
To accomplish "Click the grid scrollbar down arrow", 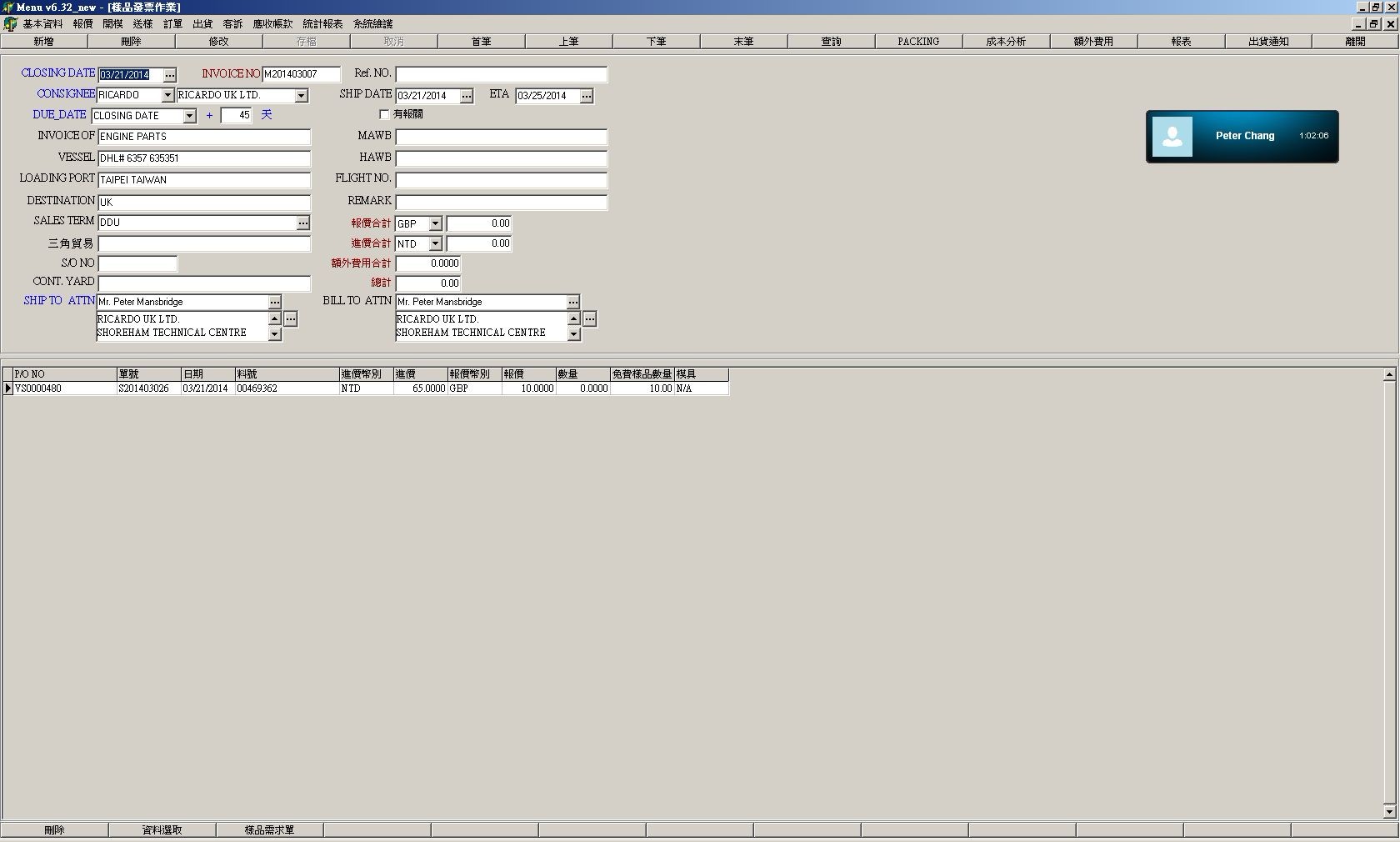I will [1389, 811].
